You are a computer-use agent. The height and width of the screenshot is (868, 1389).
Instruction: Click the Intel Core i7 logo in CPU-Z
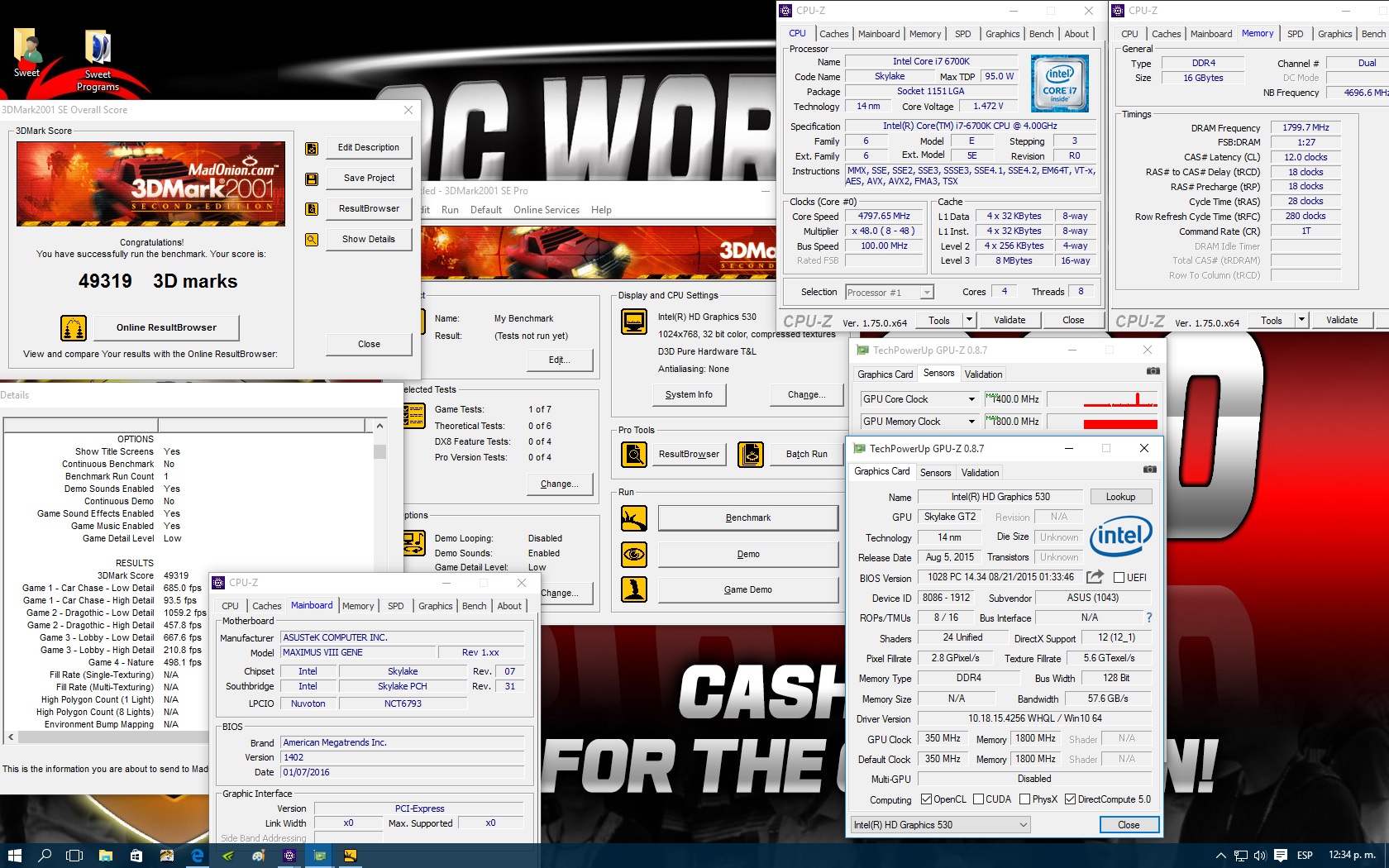[x=1059, y=83]
